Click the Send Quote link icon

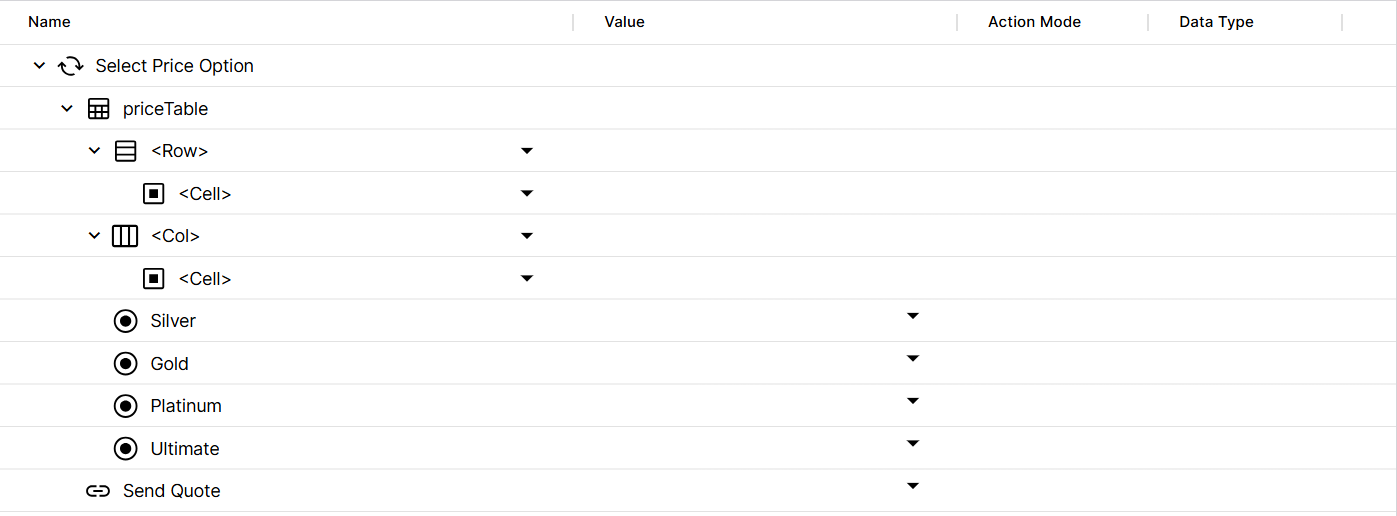point(98,491)
